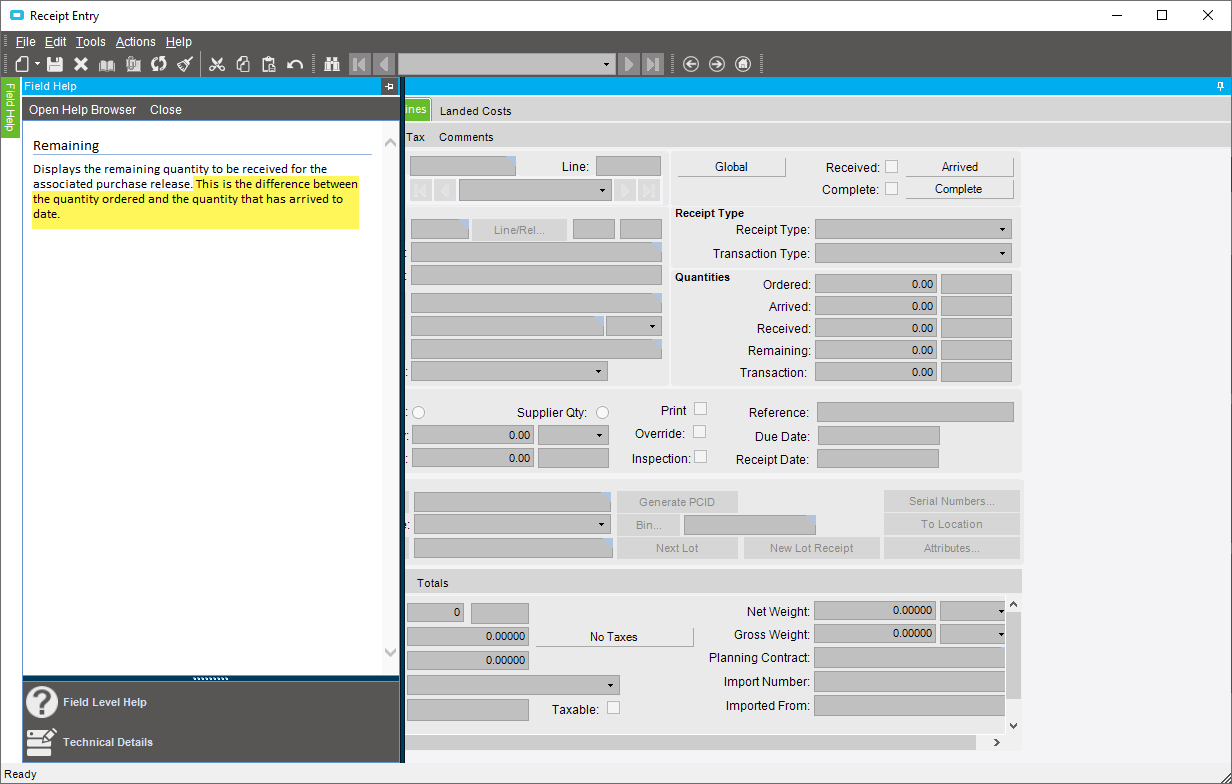Viewport: 1232px width, 784px height.
Task: Toggle the Received checkbox
Action: click(892, 167)
